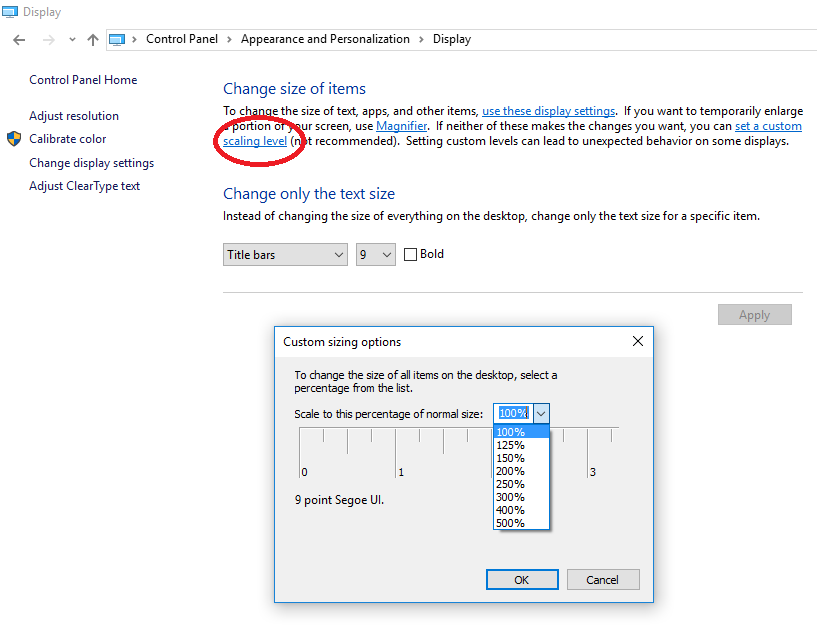Image resolution: width=817 pixels, height=641 pixels.
Task: Select 125% from the scale list
Action: click(x=521, y=445)
